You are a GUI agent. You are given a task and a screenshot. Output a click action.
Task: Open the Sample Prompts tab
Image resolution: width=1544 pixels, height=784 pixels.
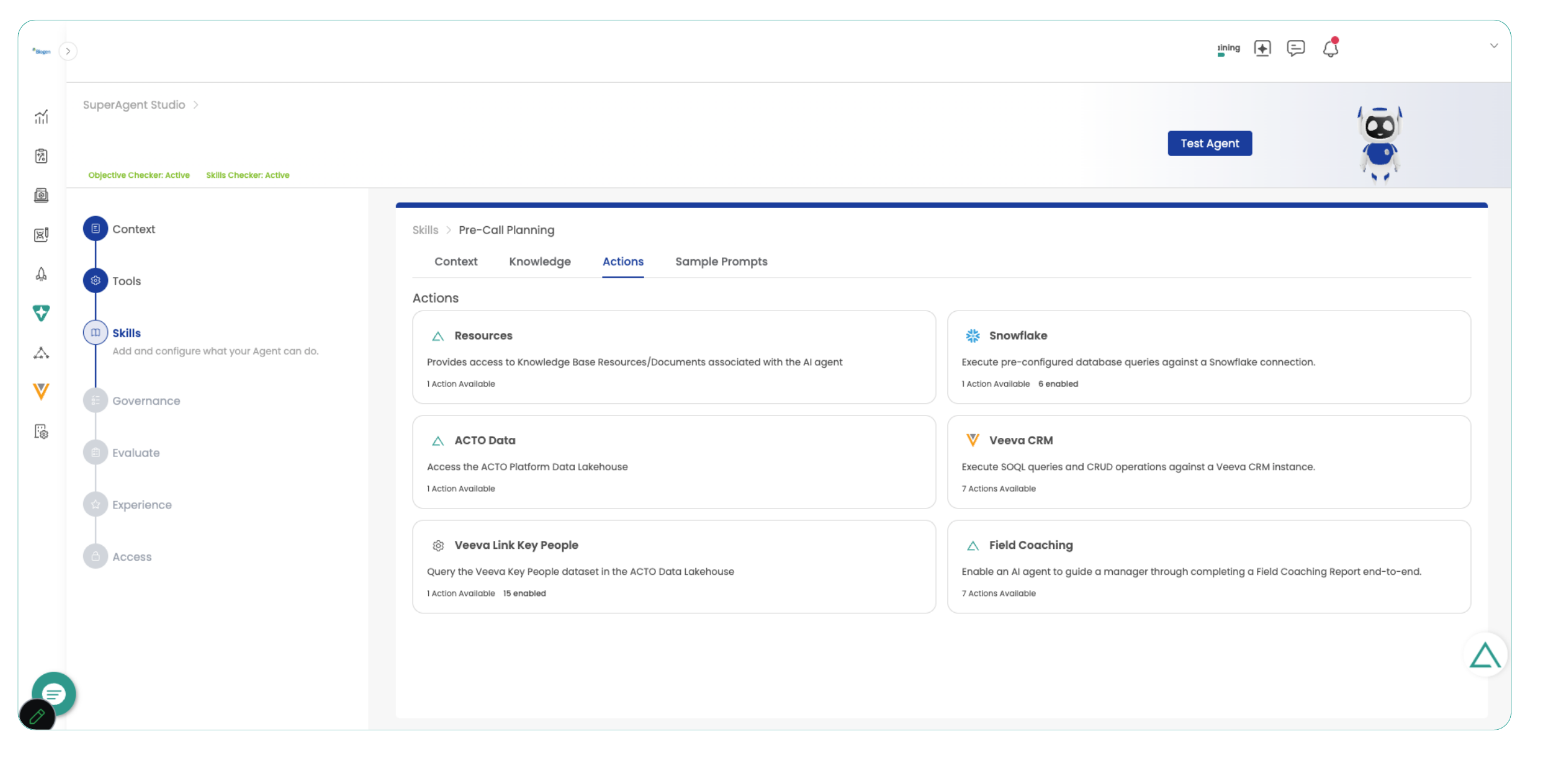pos(721,262)
